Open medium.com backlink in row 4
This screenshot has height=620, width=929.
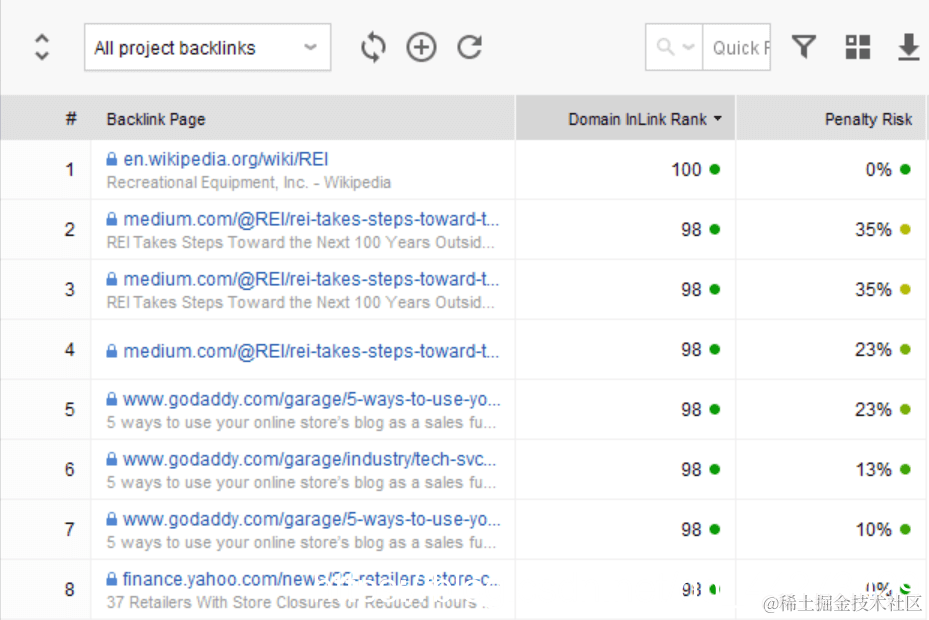[x=311, y=351]
